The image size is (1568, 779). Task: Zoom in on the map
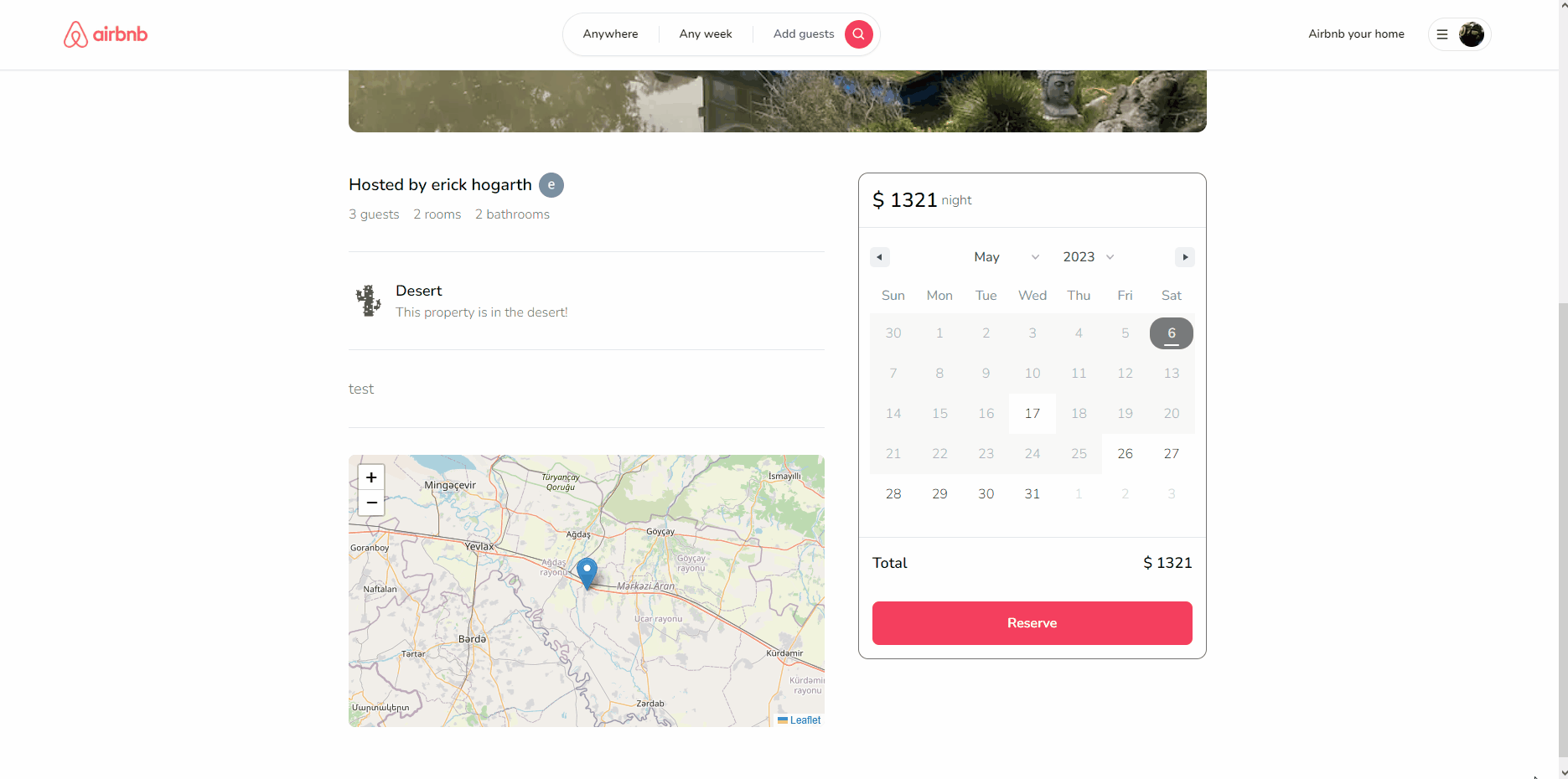(371, 477)
